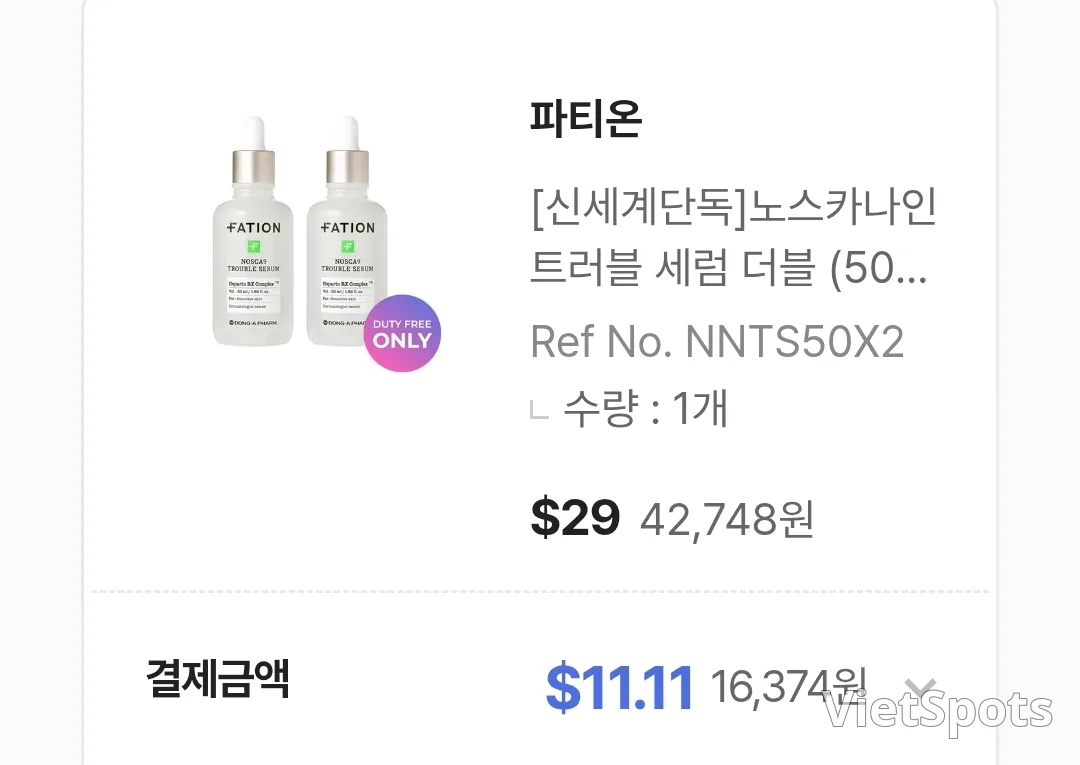This screenshot has height=765, width=1080.
Task: Click the $29 list price
Action: pyautogui.click(x=575, y=518)
